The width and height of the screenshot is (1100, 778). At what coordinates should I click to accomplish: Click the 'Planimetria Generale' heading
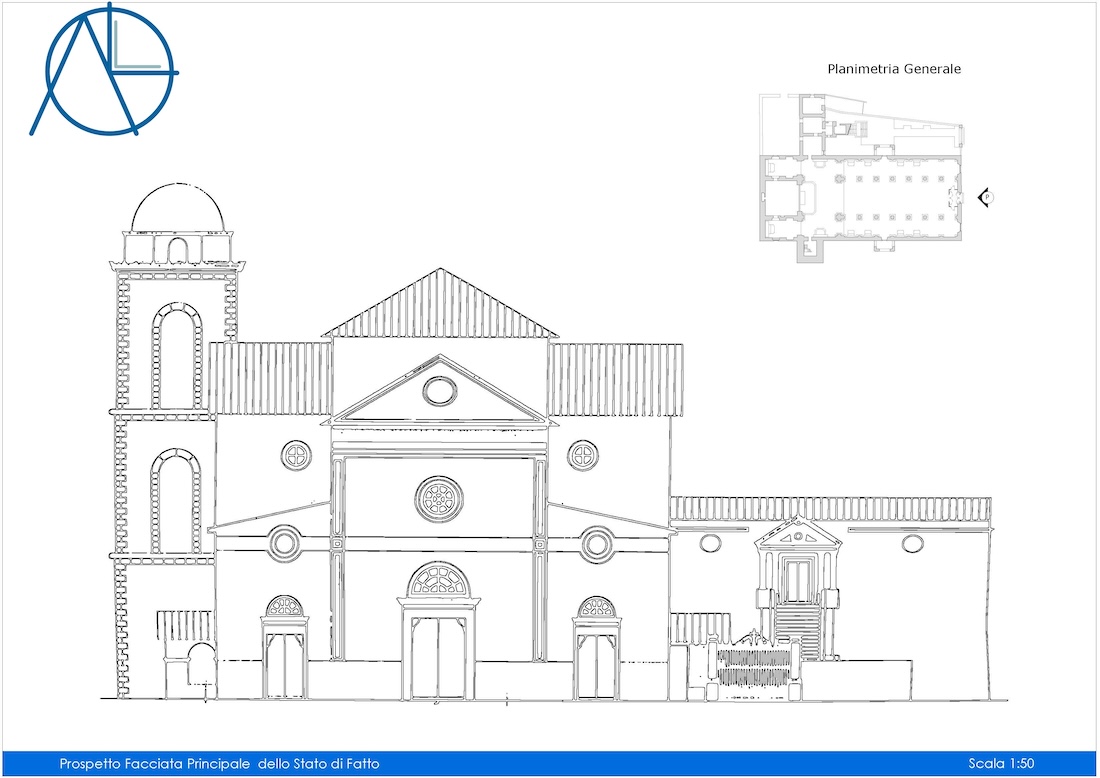[x=893, y=68]
